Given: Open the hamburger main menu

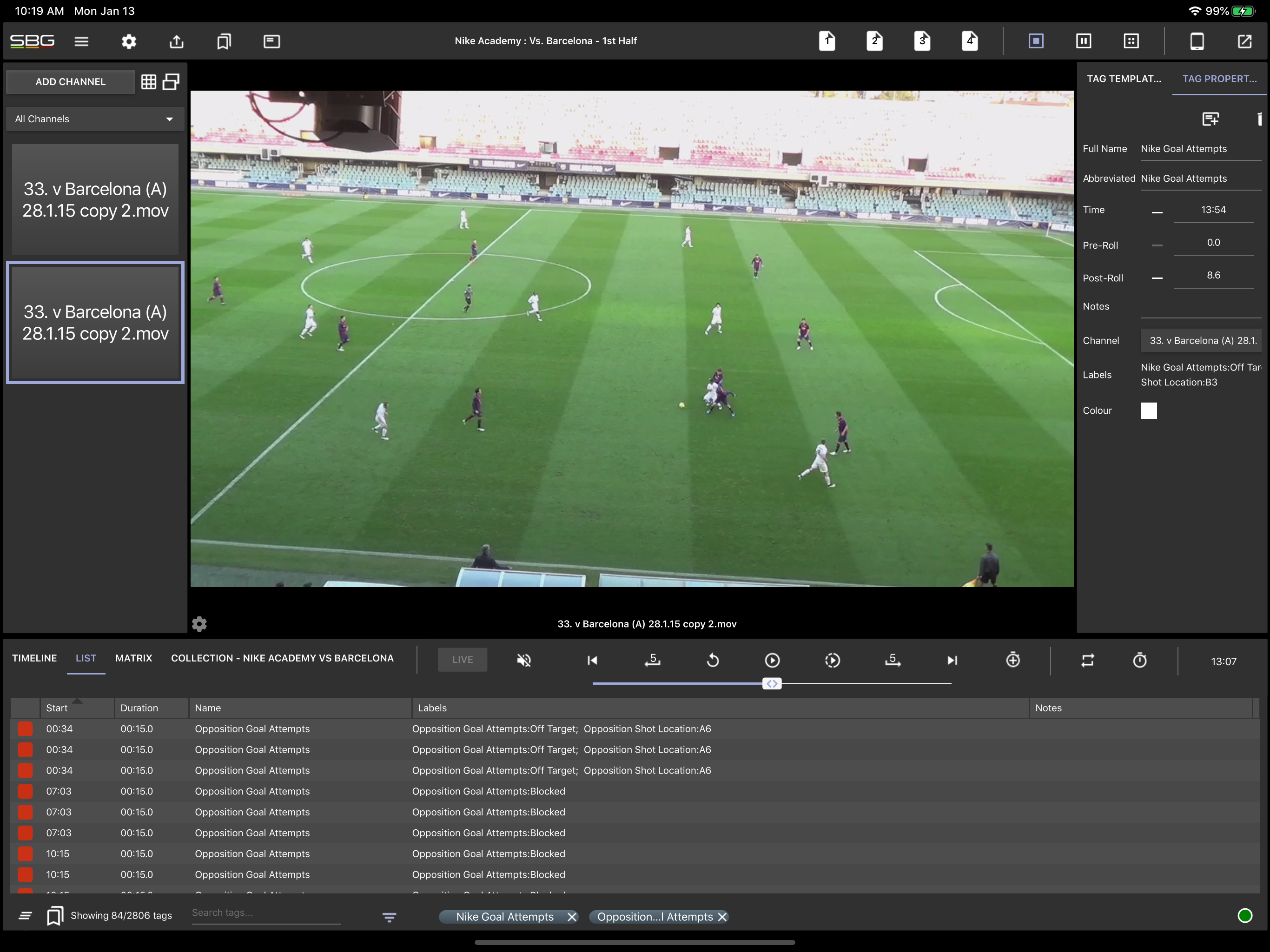Looking at the screenshot, I should 81,41.
